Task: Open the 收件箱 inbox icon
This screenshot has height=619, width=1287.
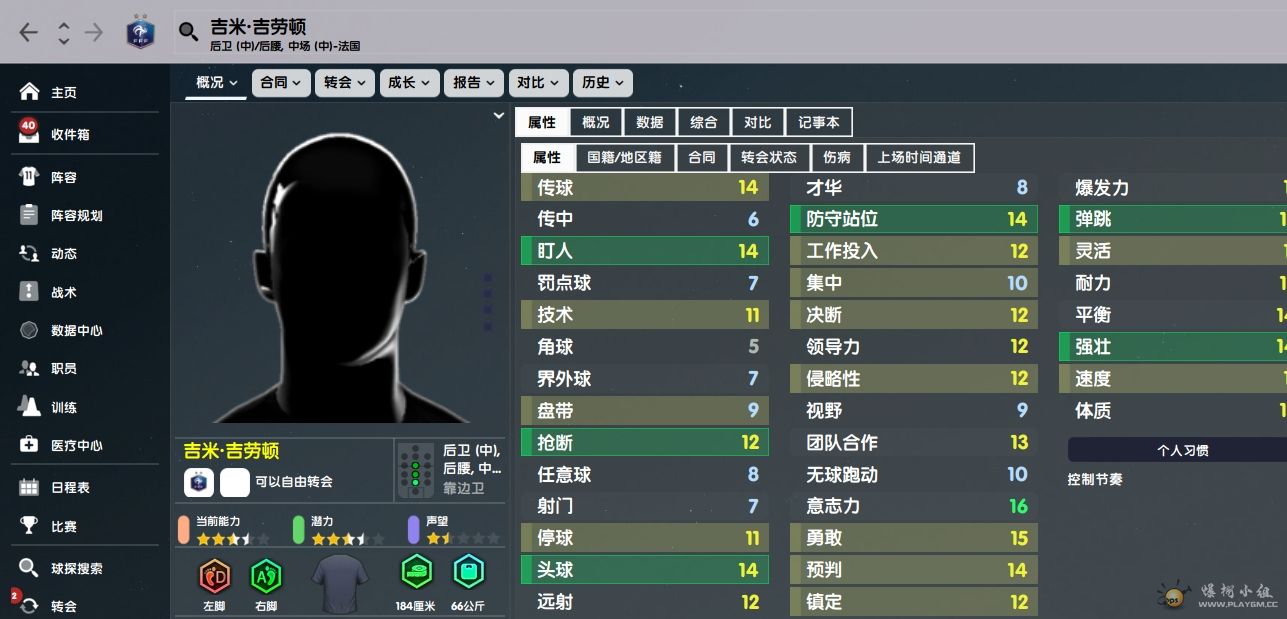Action: (29, 133)
